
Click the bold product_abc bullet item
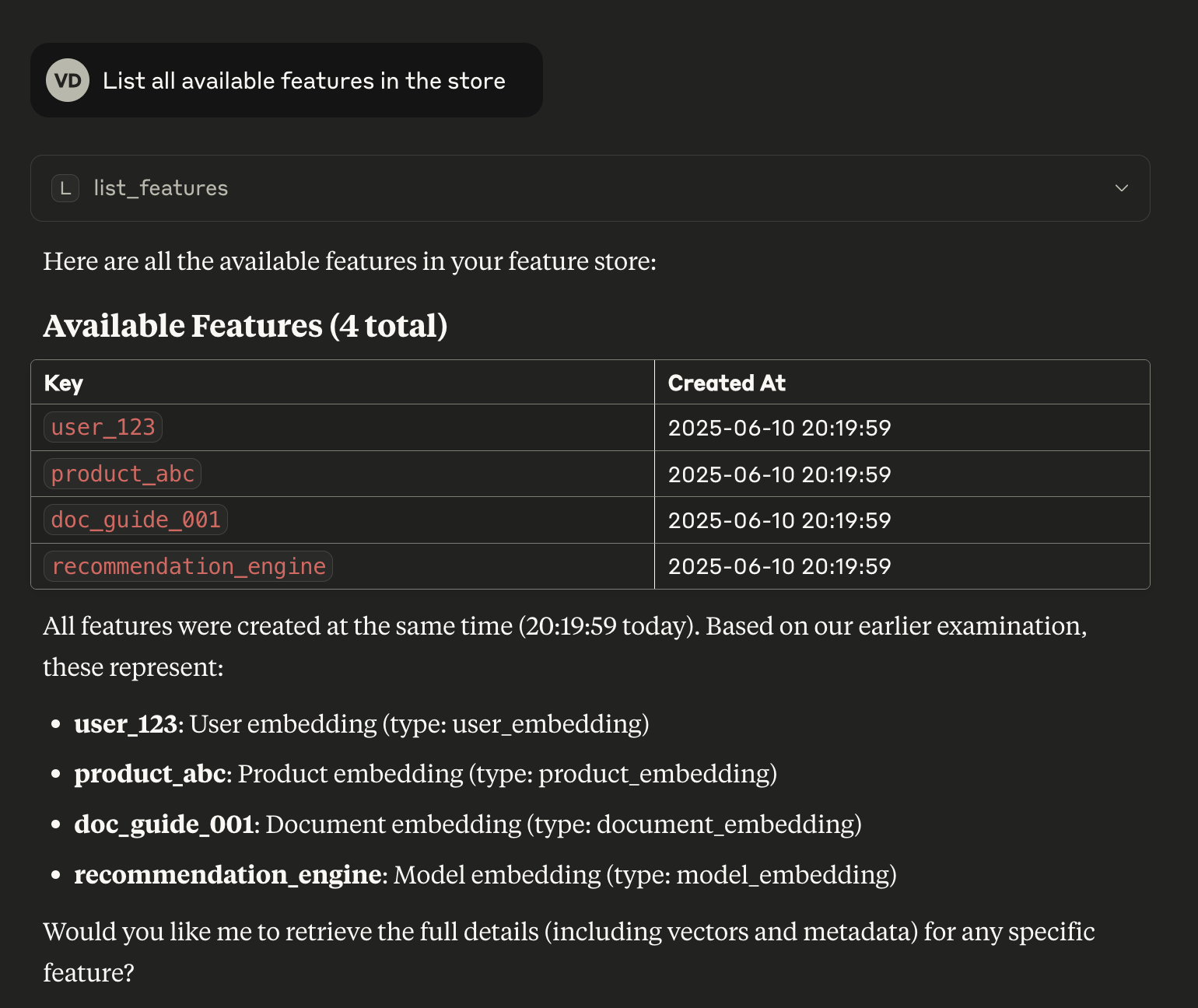(x=150, y=774)
